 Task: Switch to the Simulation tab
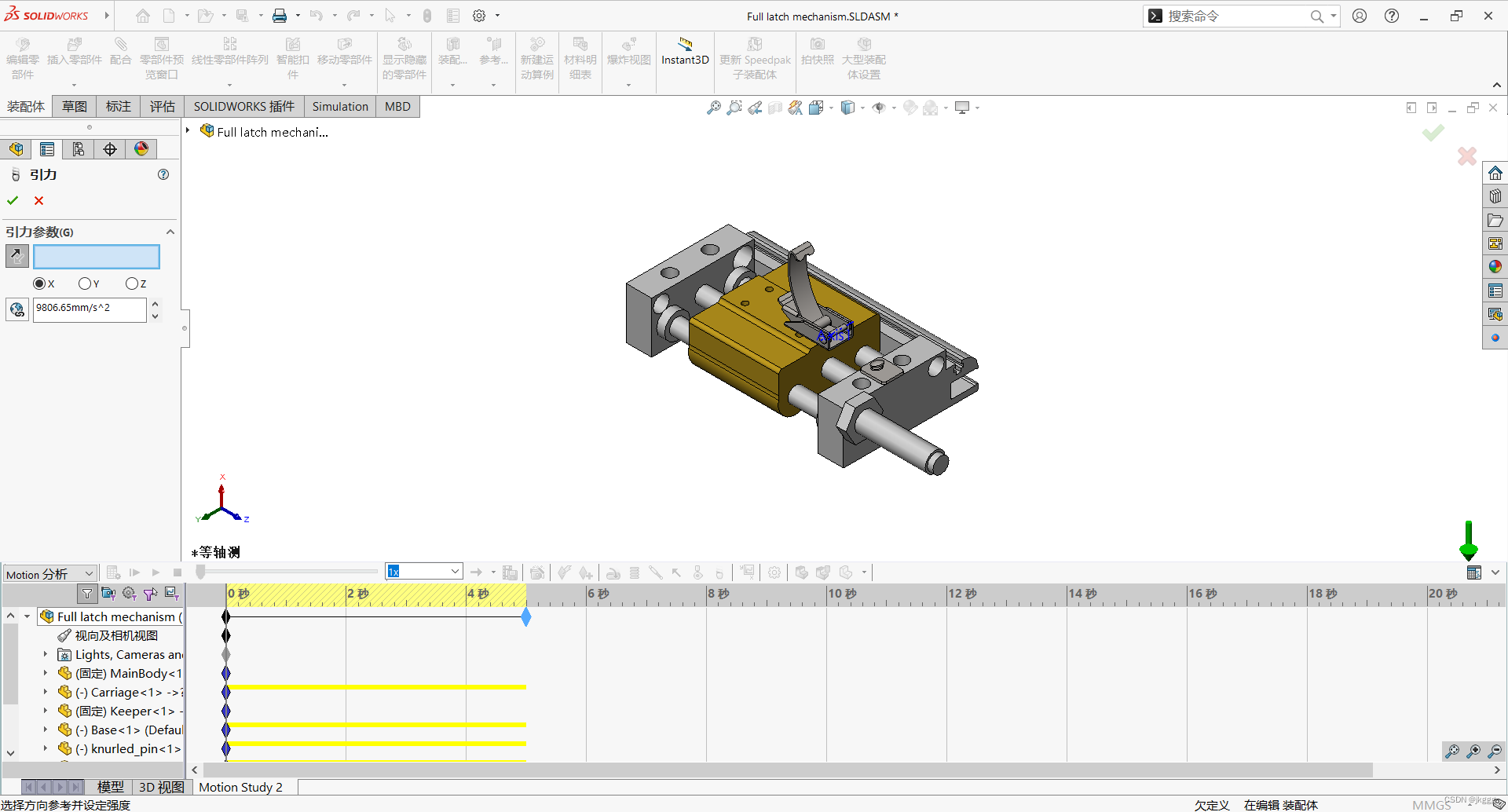tap(340, 106)
